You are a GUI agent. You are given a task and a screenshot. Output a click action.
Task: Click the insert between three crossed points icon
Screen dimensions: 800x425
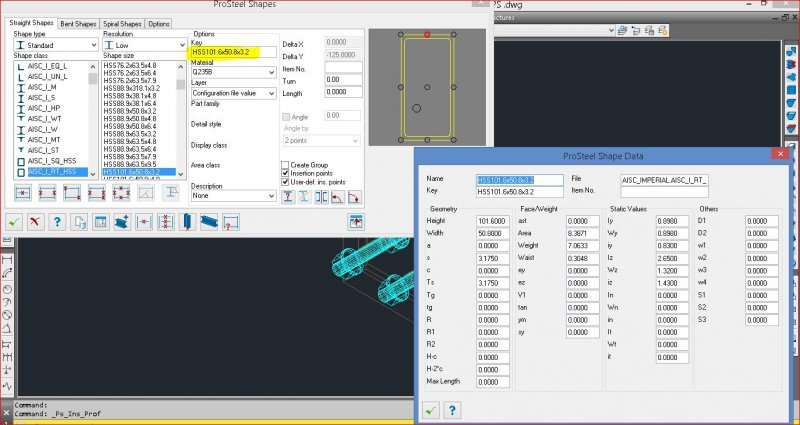[x=165, y=222]
